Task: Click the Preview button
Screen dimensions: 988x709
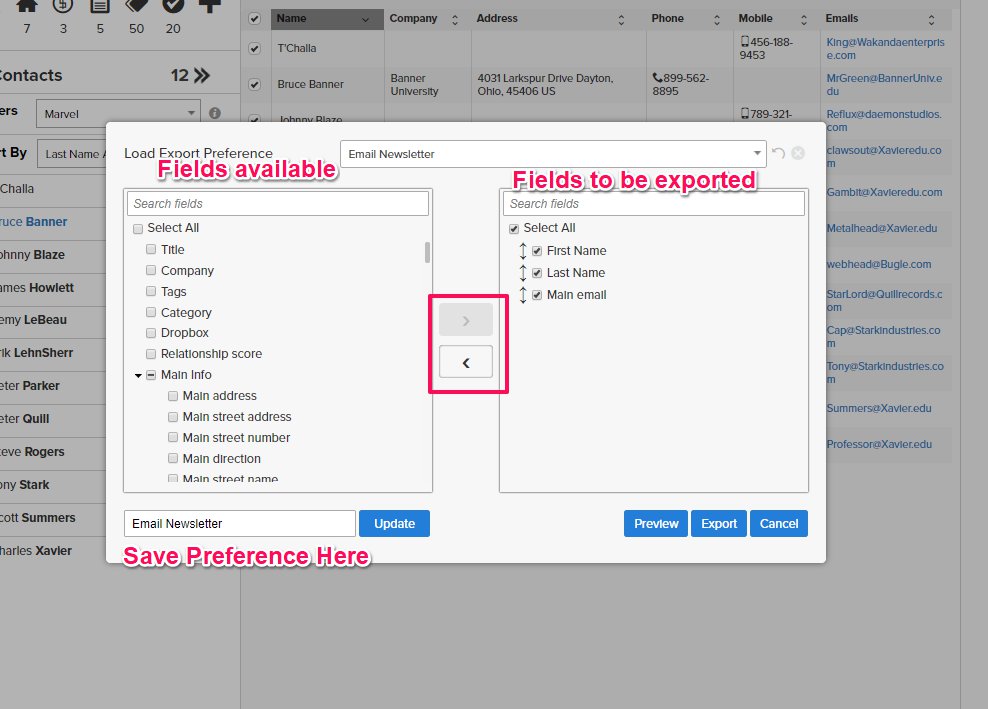Action: click(656, 523)
